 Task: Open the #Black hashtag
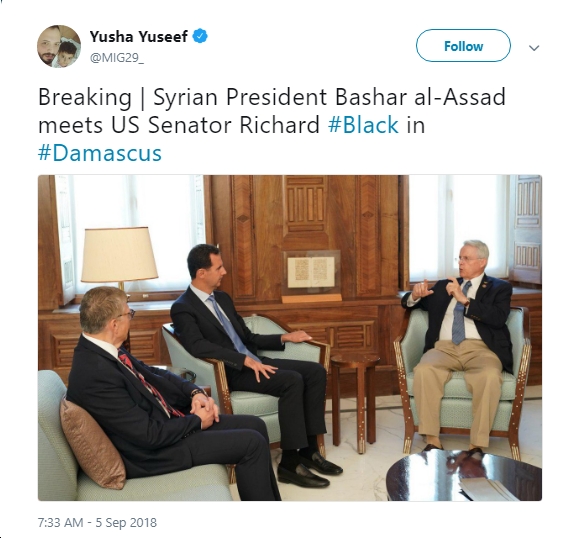pyautogui.click(x=363, y=125)
